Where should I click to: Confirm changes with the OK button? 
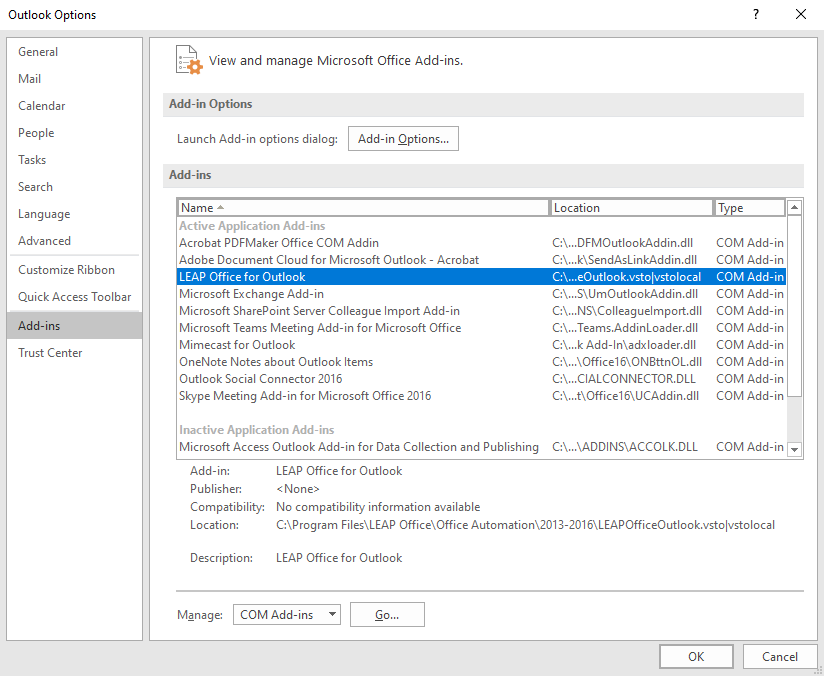click(696, 657)
